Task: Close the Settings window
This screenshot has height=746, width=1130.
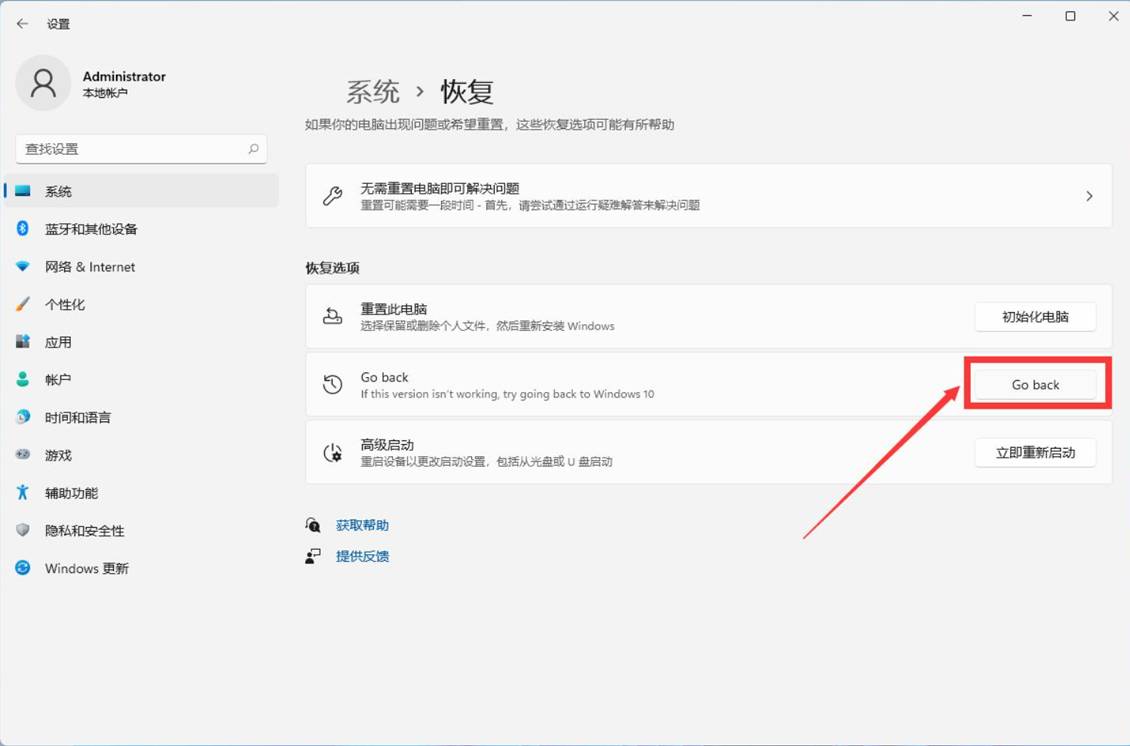Action: [x=1113, y=16]
